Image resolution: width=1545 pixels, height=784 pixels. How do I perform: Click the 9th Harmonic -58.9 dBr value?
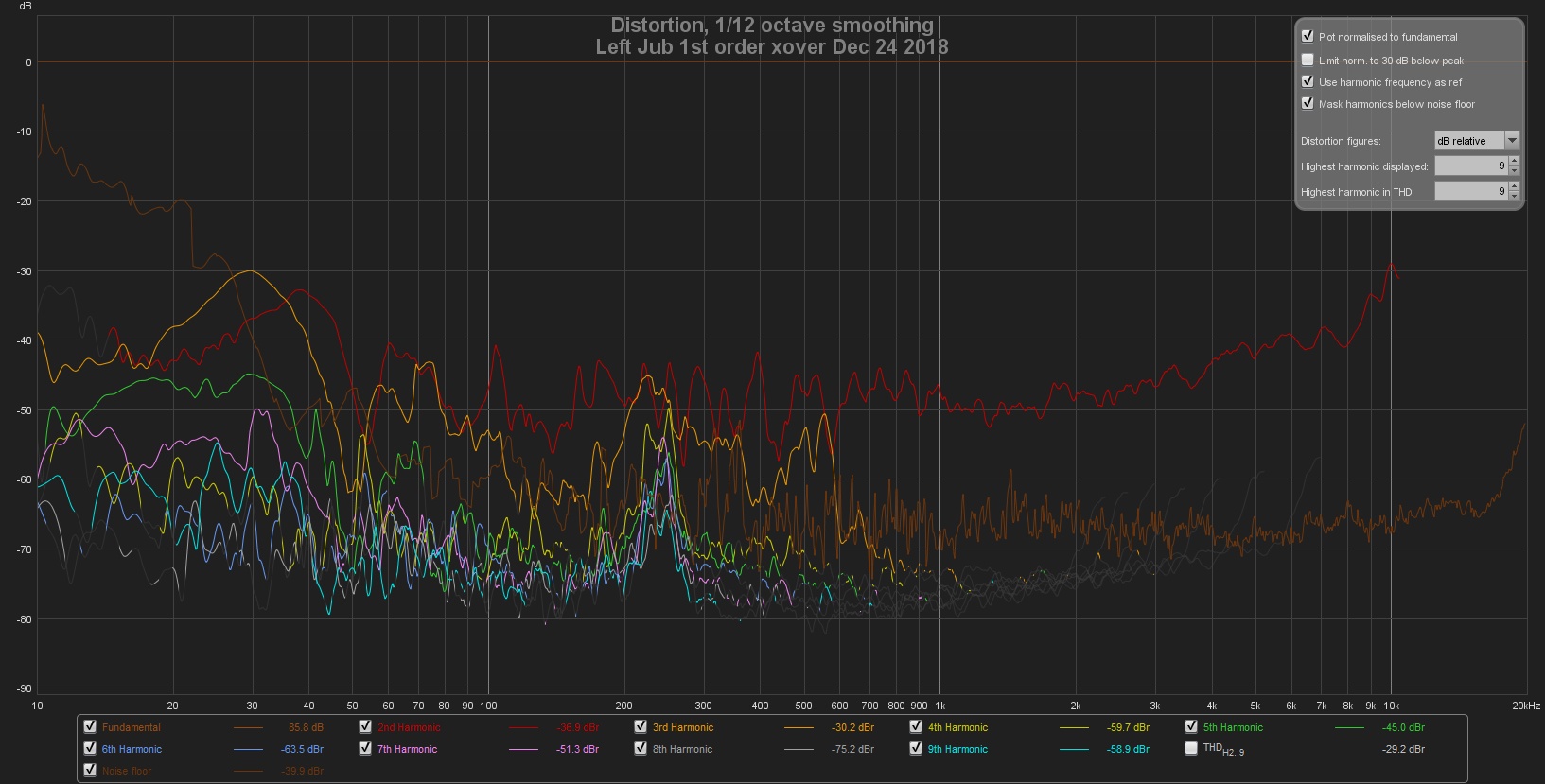pyautogui.click(x=1128, y=750)
